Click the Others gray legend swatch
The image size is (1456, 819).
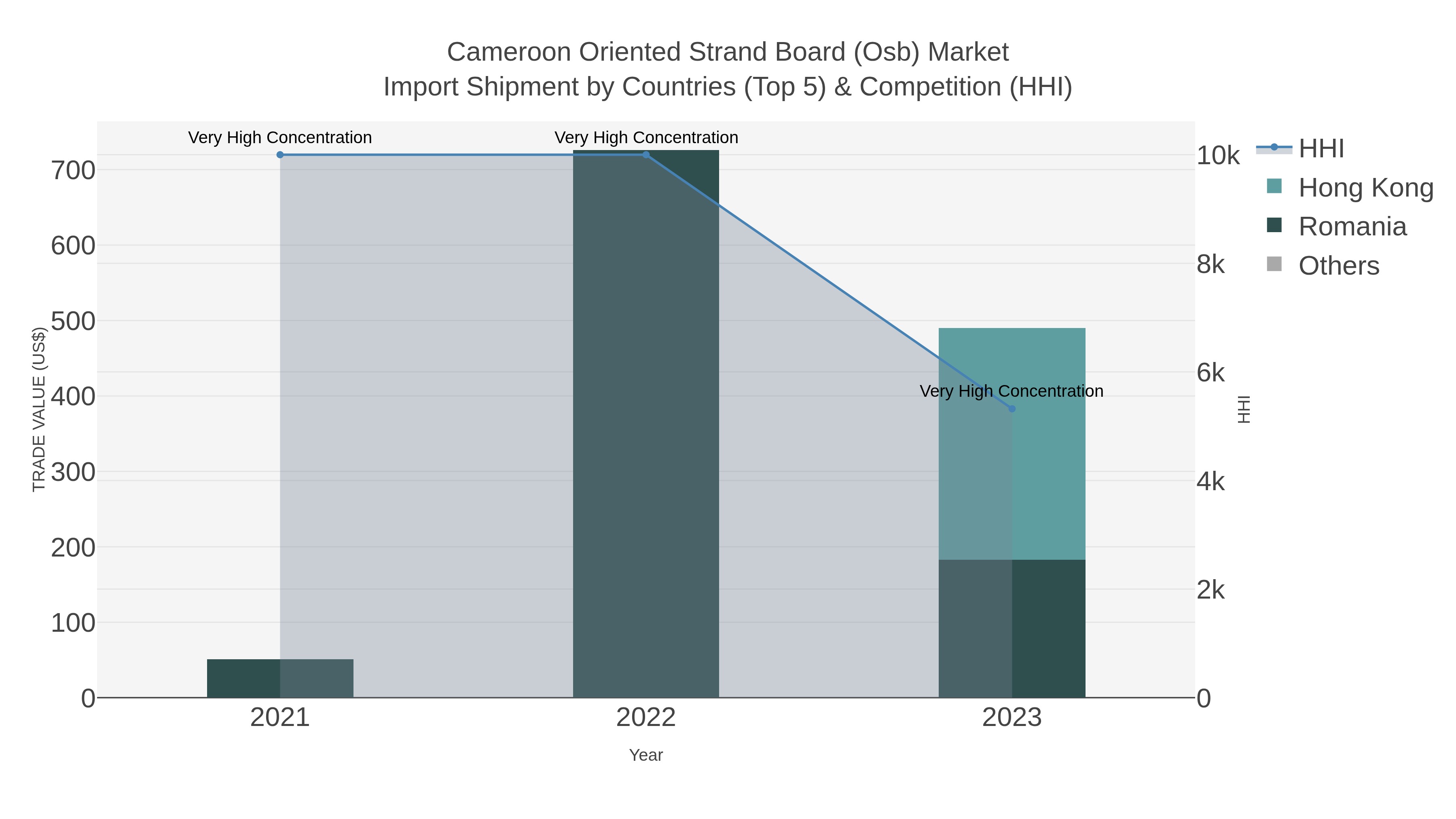tap(1274, 264)
